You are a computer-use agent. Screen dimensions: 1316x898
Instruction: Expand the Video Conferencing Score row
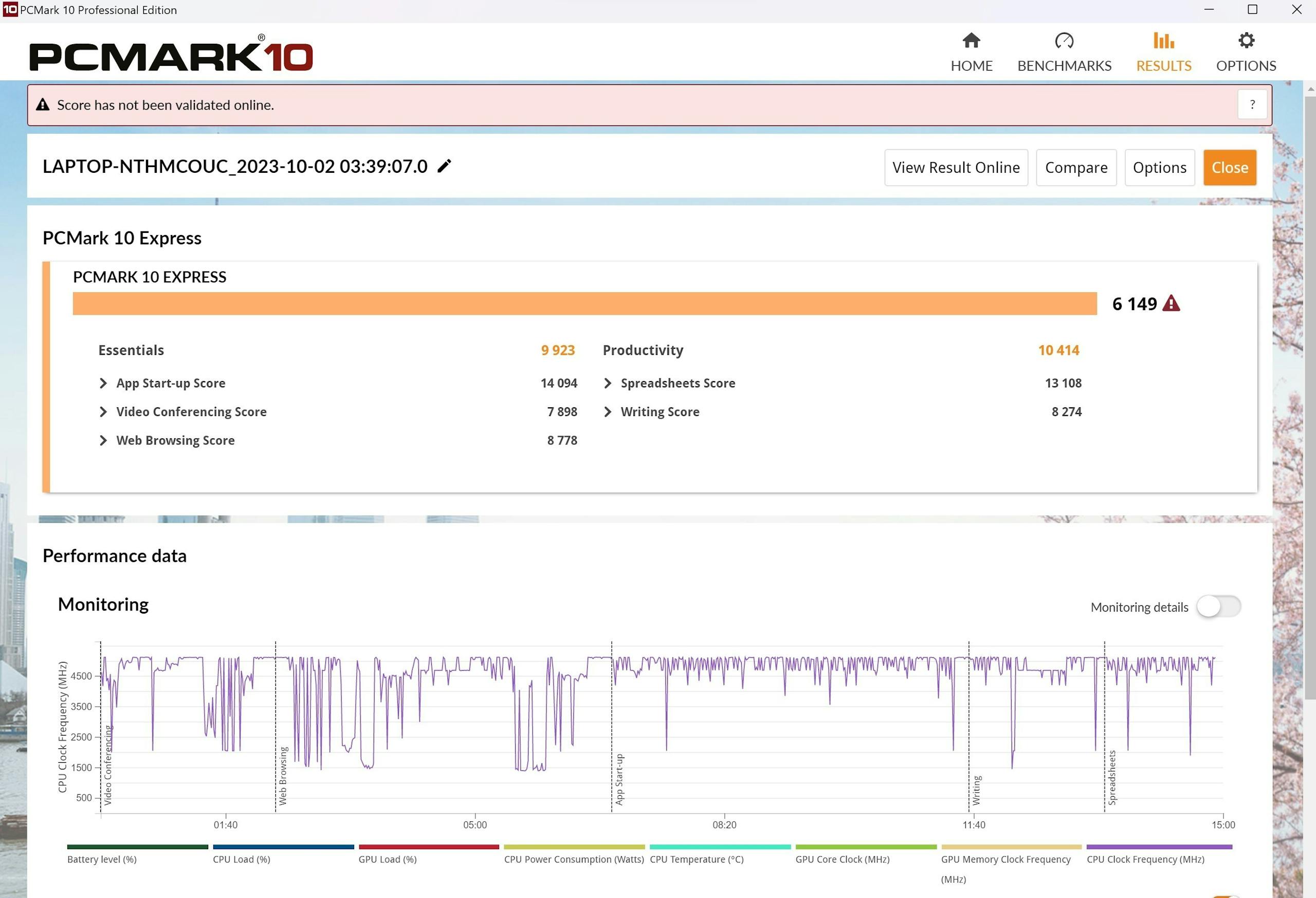point(103,412)
